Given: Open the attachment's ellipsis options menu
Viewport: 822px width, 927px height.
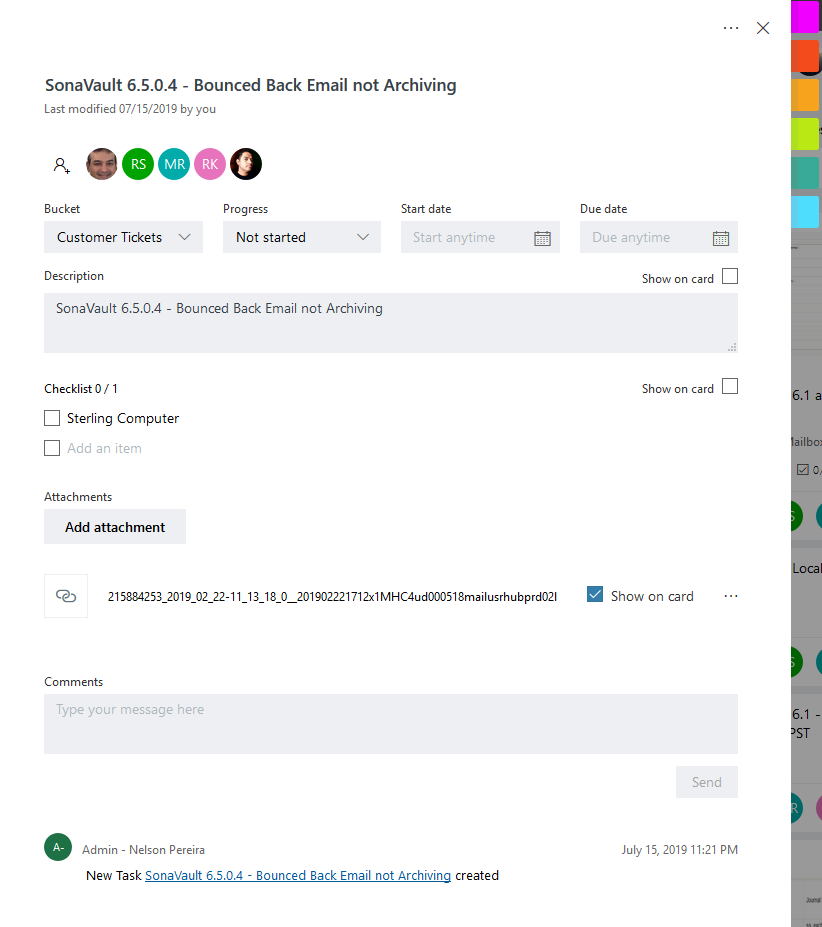Looking at the screenshot, I should click(x=731, y=595).
